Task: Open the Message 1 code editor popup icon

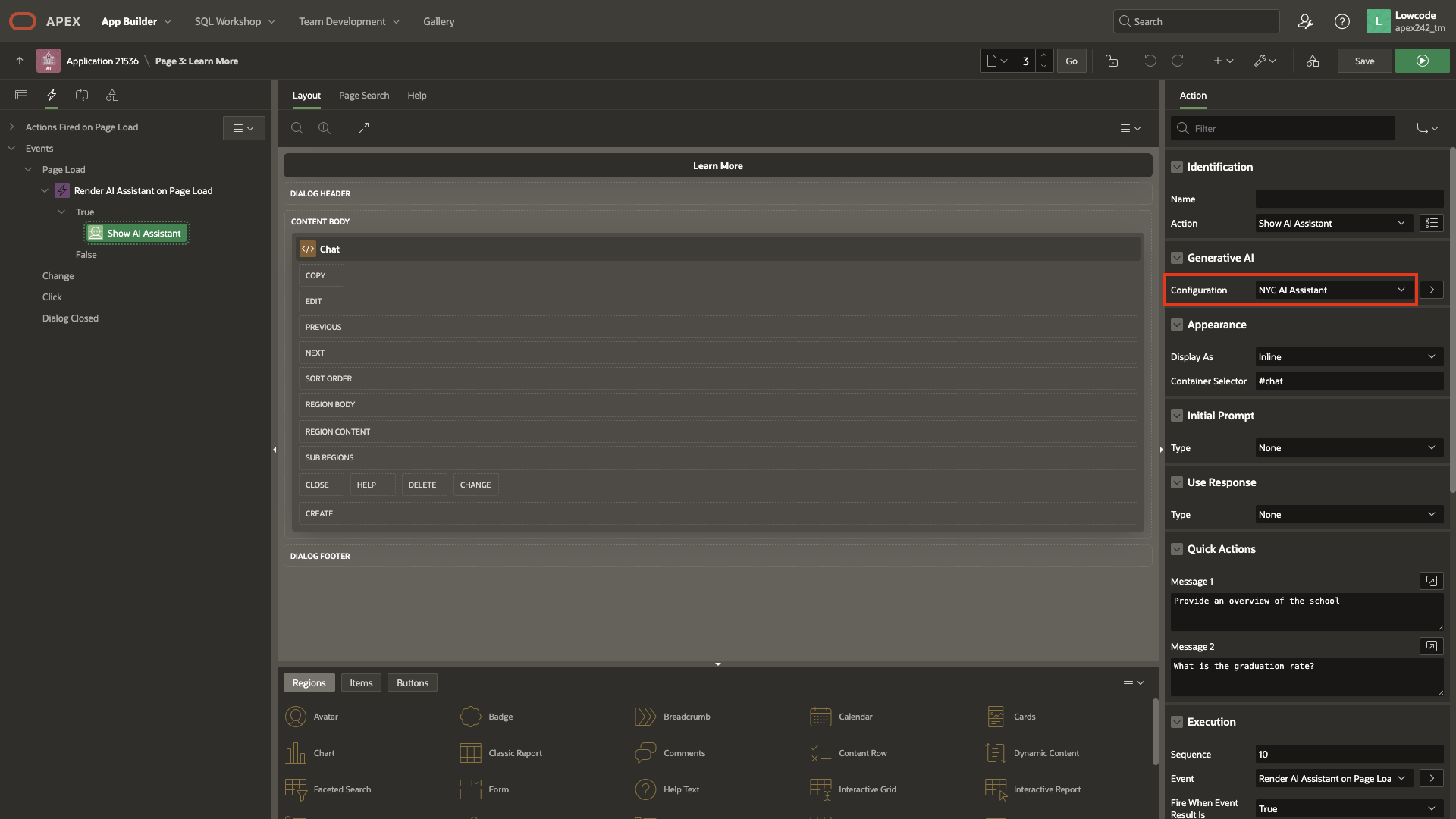Action: tap(1431, 581)
